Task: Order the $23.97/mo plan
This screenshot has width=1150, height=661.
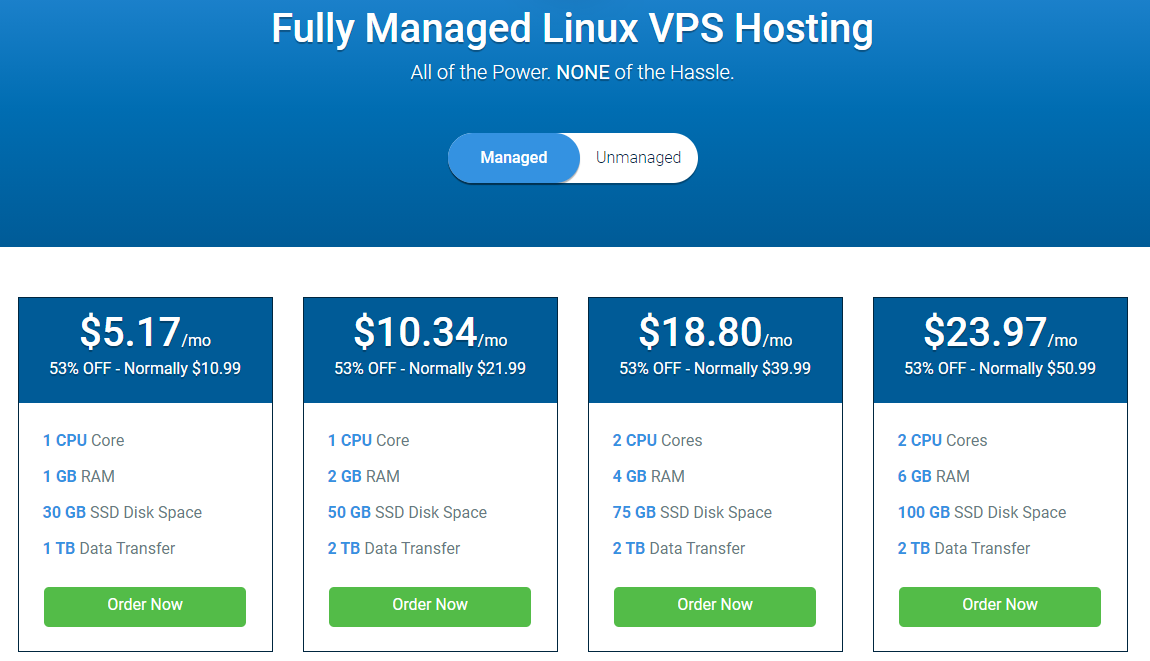Action: pos(1000,606)
